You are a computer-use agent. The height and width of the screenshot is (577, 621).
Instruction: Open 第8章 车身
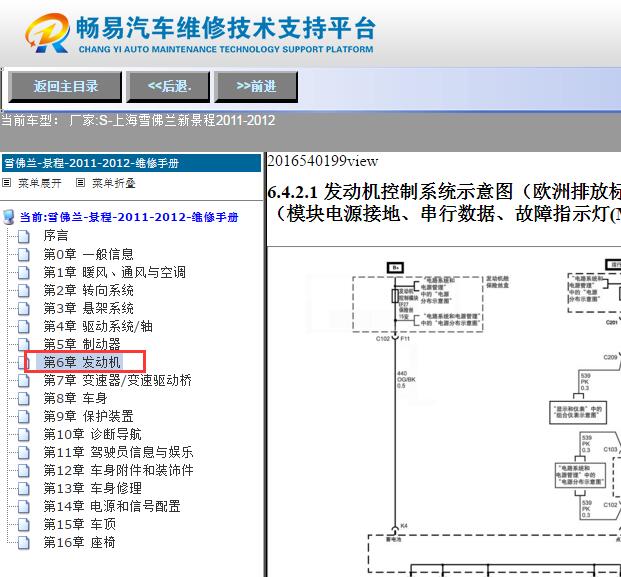pyautogui.click(x=75, y=398)
